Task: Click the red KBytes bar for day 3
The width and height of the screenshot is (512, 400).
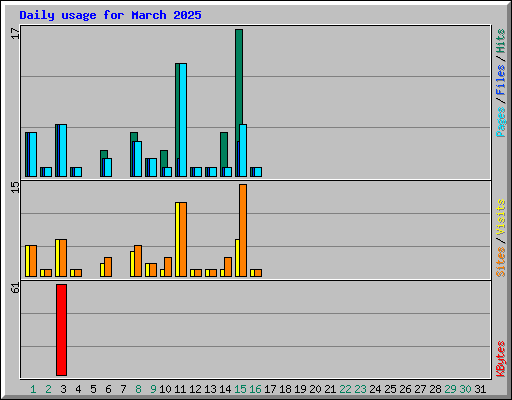Action: tap(61, 330)
